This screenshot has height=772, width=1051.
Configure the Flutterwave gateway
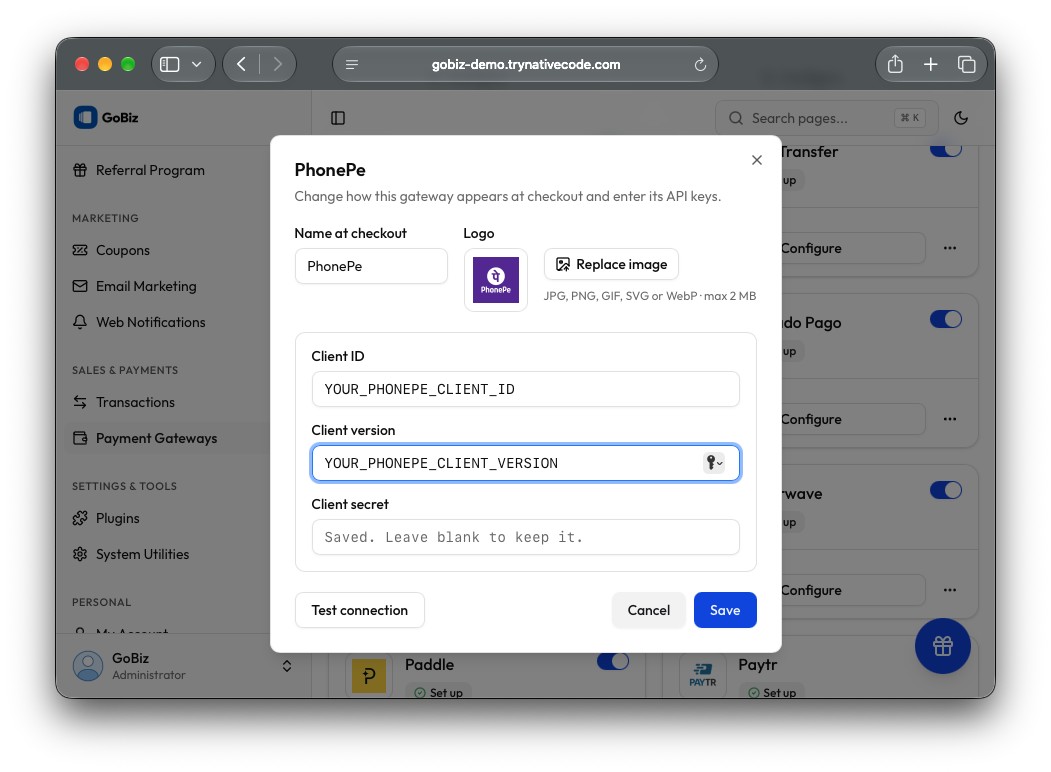[853, 590]
